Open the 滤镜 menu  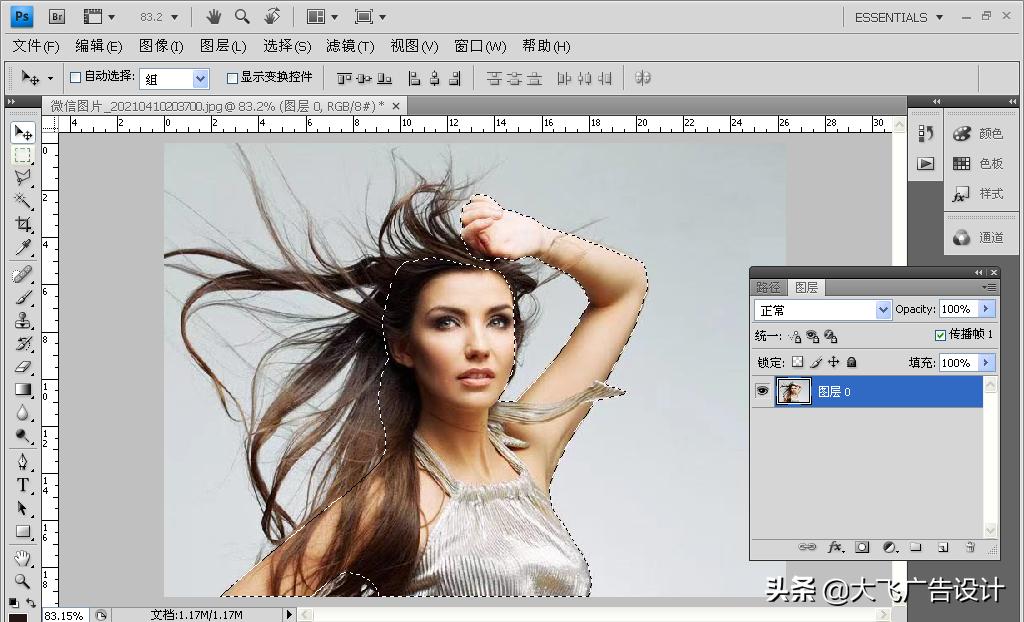(x=349, y=46)
